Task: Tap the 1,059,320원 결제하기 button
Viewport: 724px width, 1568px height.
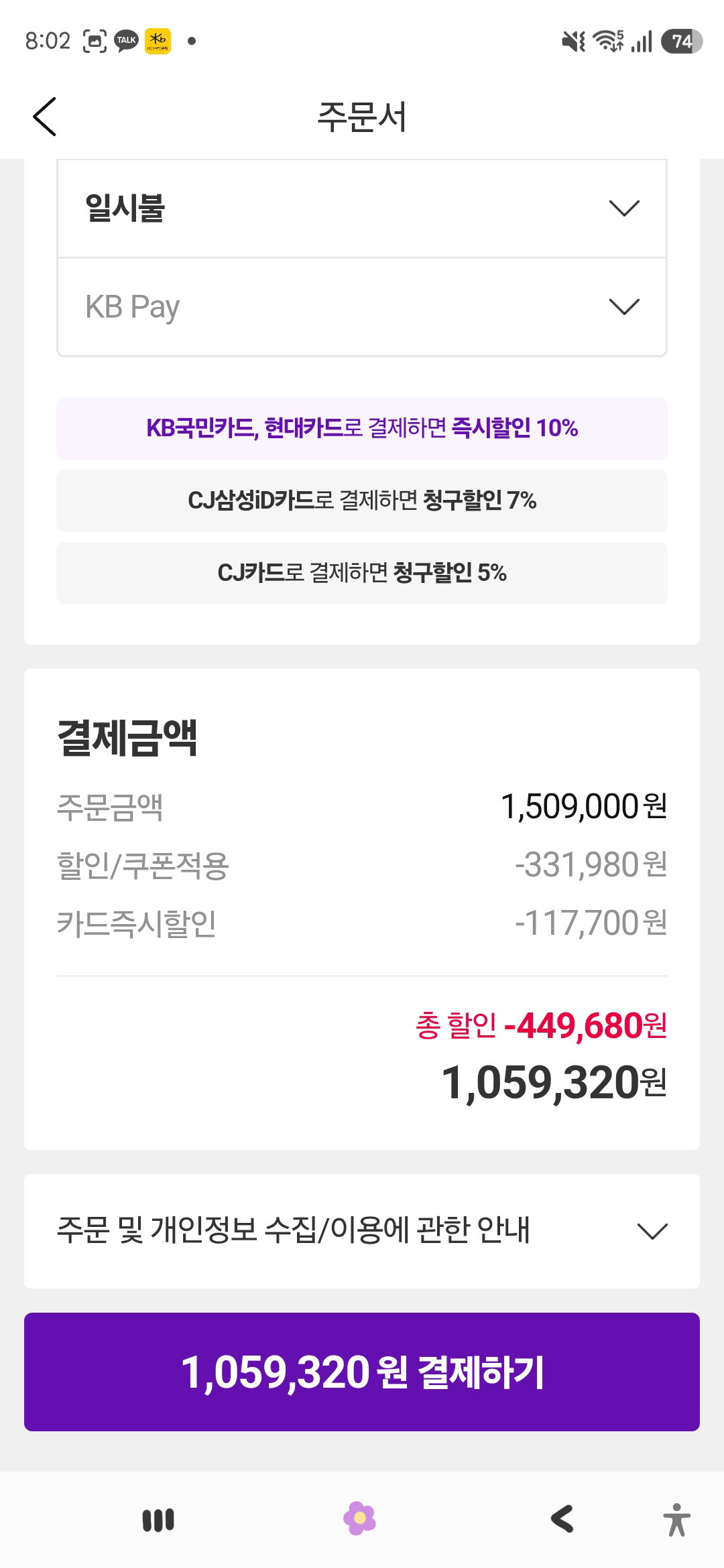Action: [x=362, y=1372]
